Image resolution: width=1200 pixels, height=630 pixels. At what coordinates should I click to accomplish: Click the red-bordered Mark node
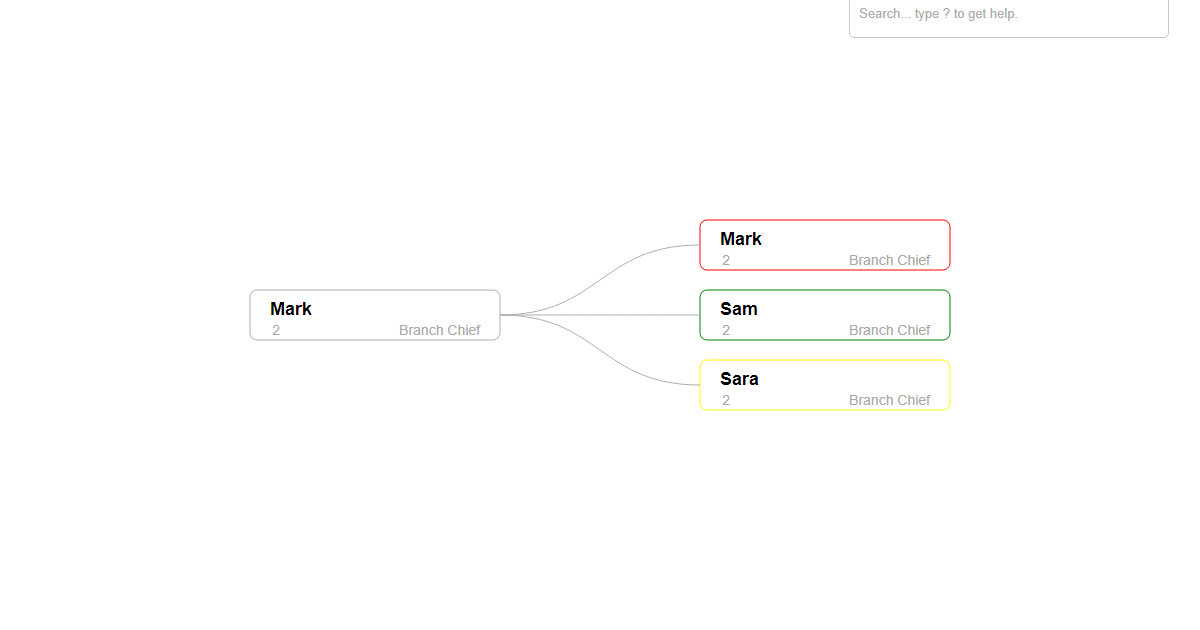[824, 244]
